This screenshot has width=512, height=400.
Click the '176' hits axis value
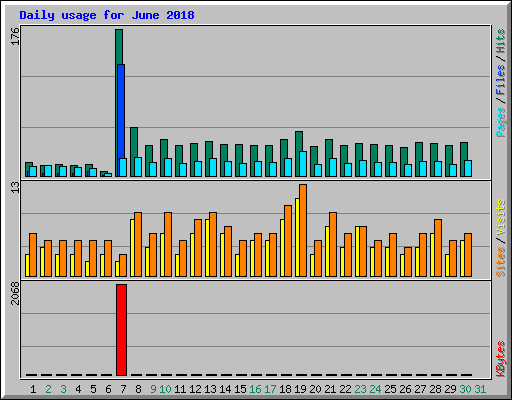click(15, 36)
